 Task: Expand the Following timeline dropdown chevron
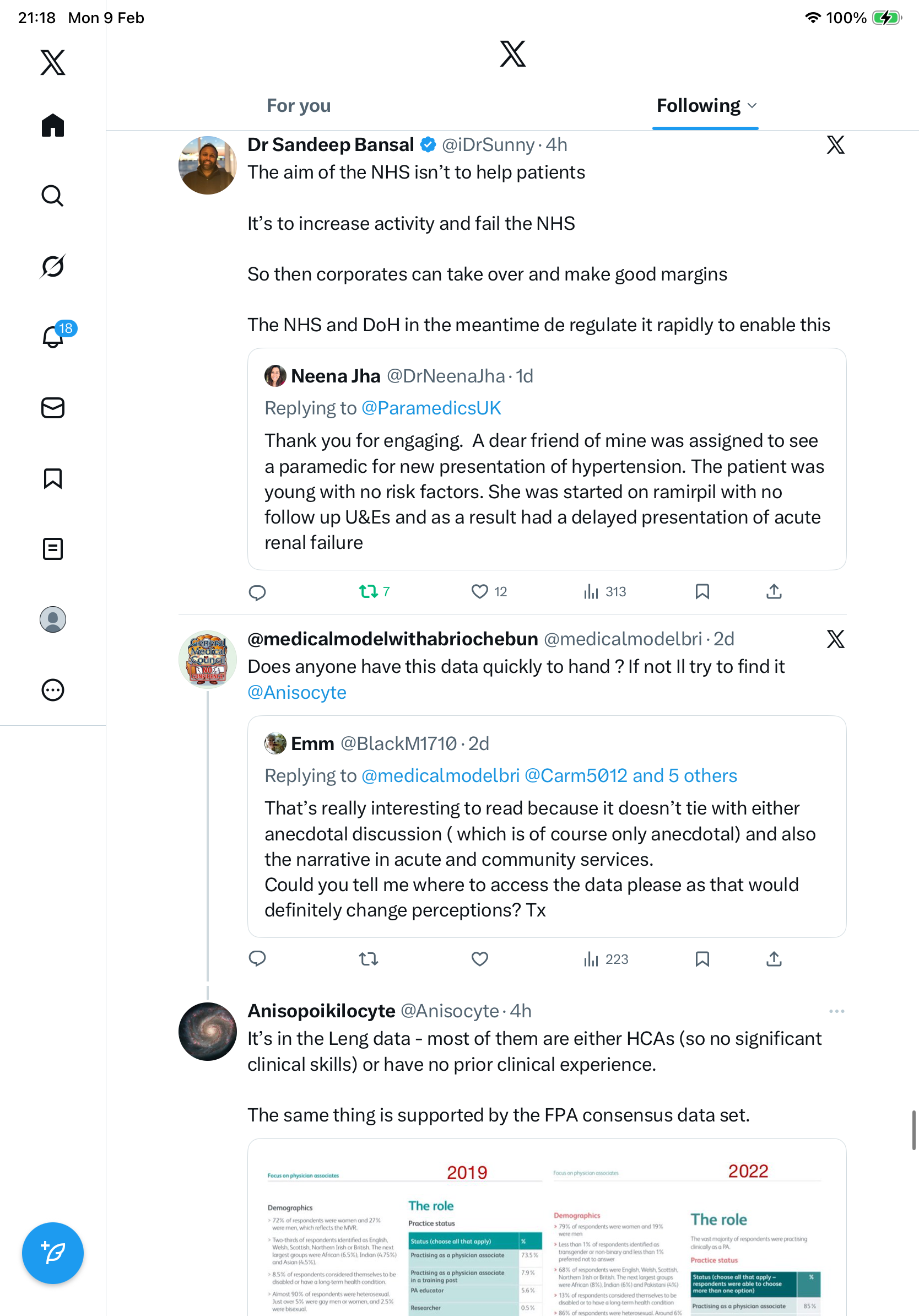click(x=753, y=106)
